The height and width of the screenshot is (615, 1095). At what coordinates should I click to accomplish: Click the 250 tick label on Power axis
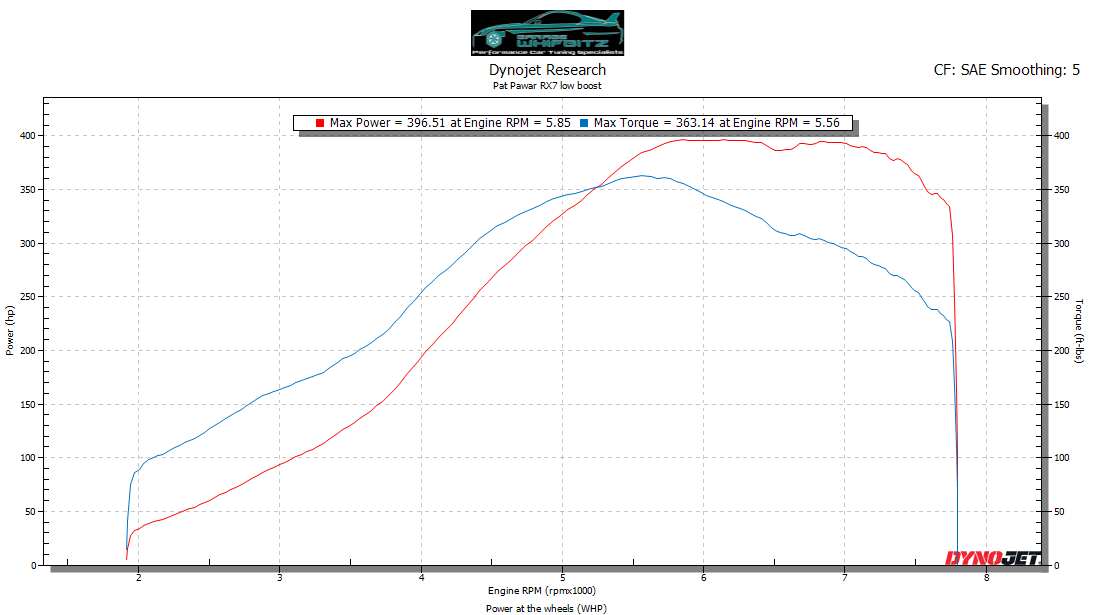28,297
